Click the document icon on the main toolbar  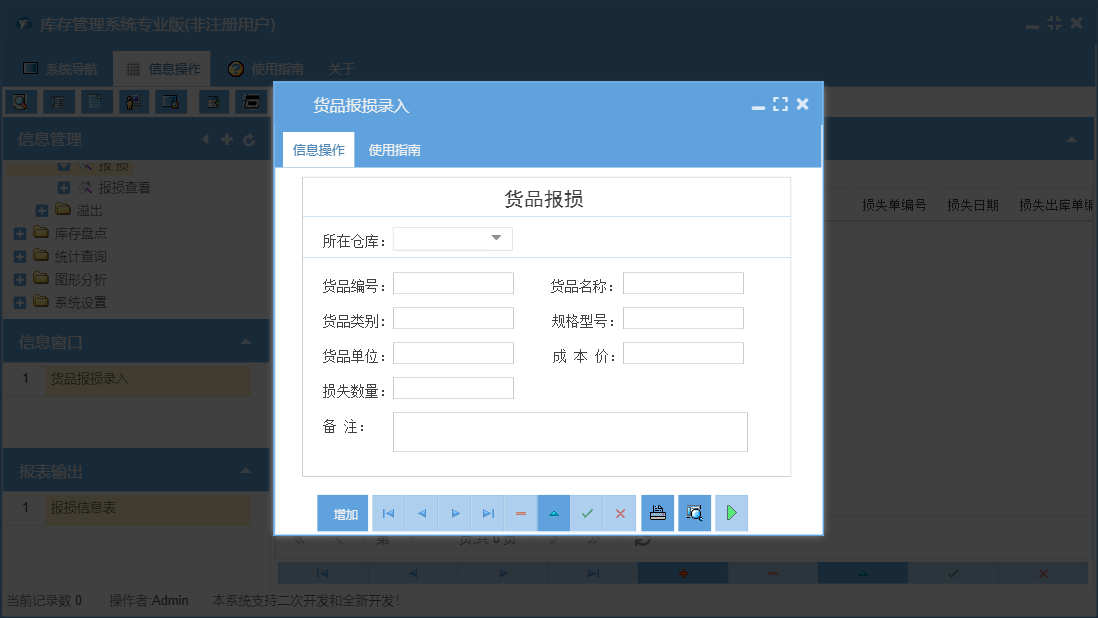coord(95,101)
